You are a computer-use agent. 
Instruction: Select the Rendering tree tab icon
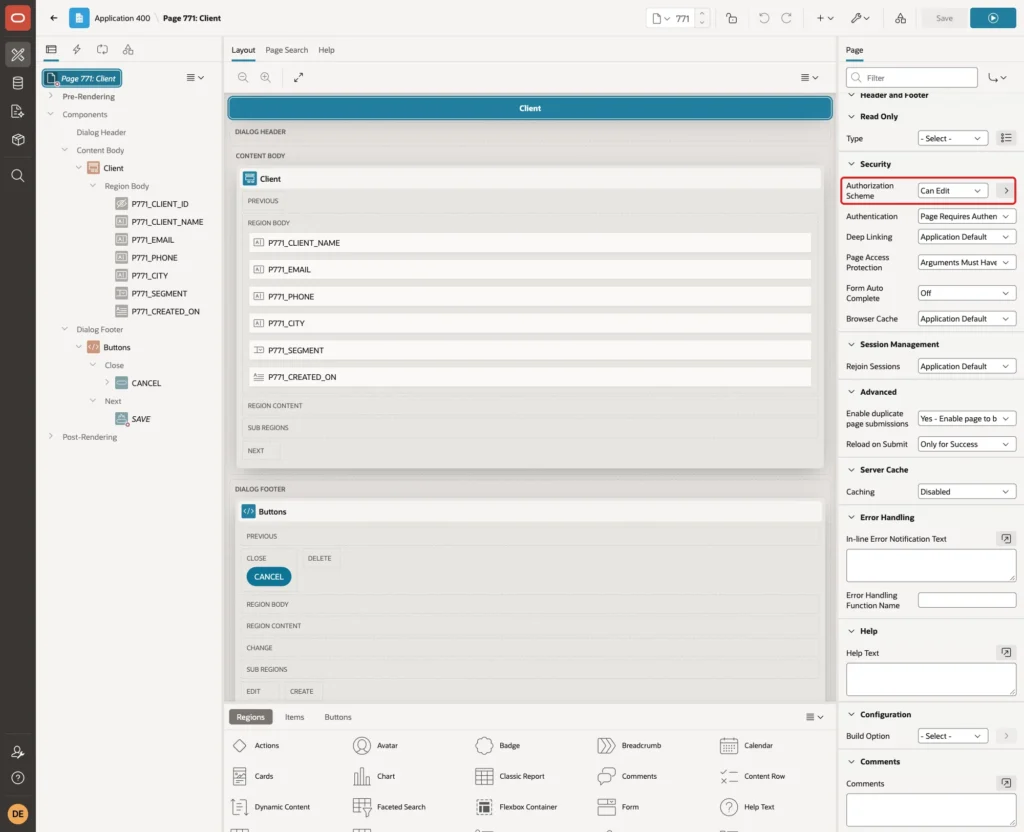51,50
